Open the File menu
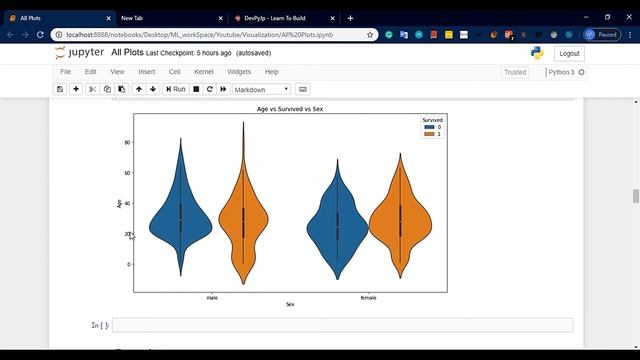The image size is (640, 360). (x=66, y=72)
